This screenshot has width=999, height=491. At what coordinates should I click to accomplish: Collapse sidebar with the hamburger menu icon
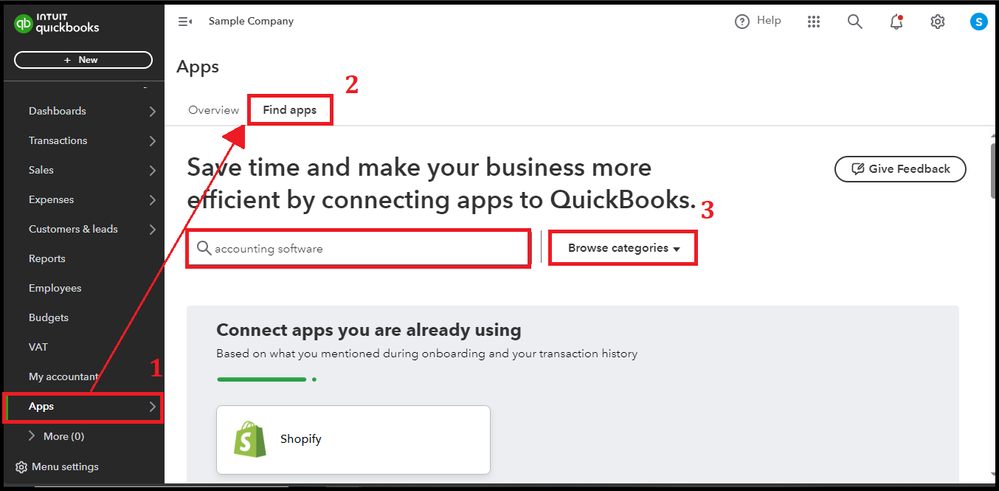184,21
